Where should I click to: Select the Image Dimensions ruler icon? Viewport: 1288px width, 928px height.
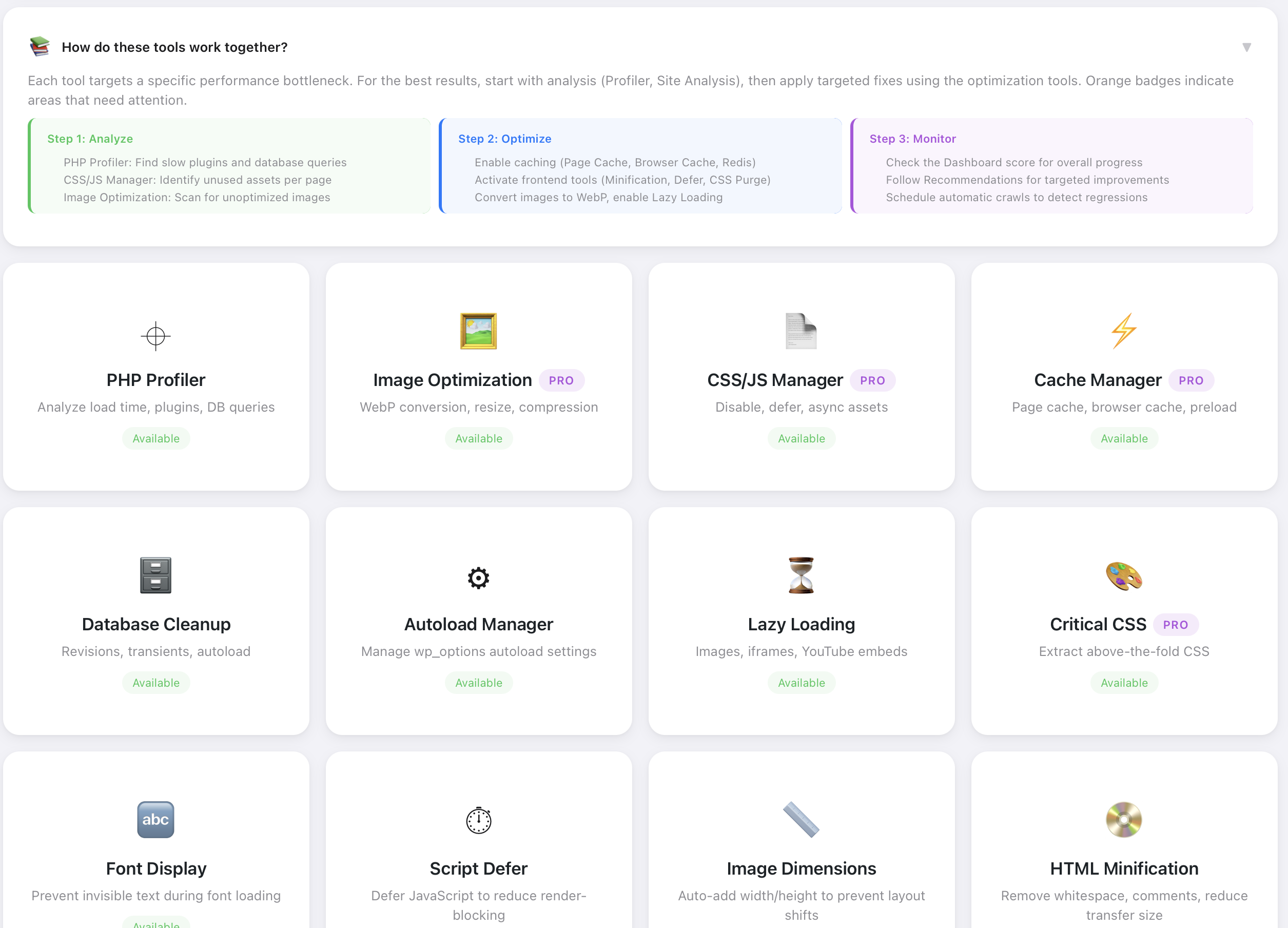pyautogui.click(x=801, y=820)
